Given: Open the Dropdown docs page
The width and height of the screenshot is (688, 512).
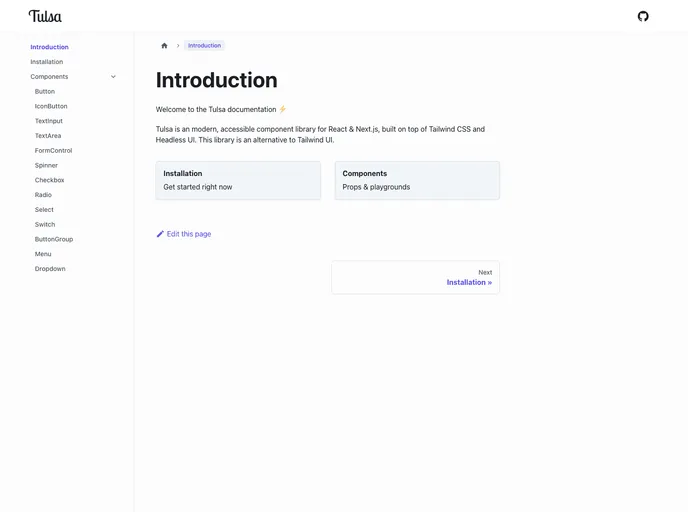Looking at the screenshot, I should [50, 269].
